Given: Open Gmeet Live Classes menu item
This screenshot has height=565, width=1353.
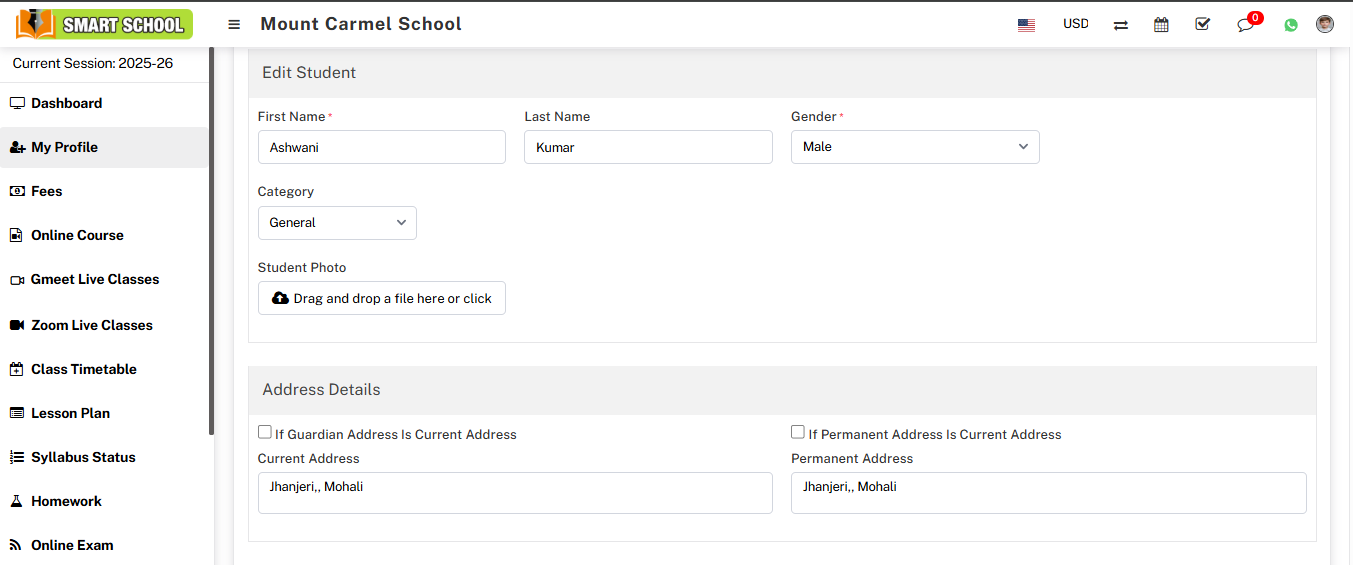Looking at the screenshot, I should click(105, 279).
